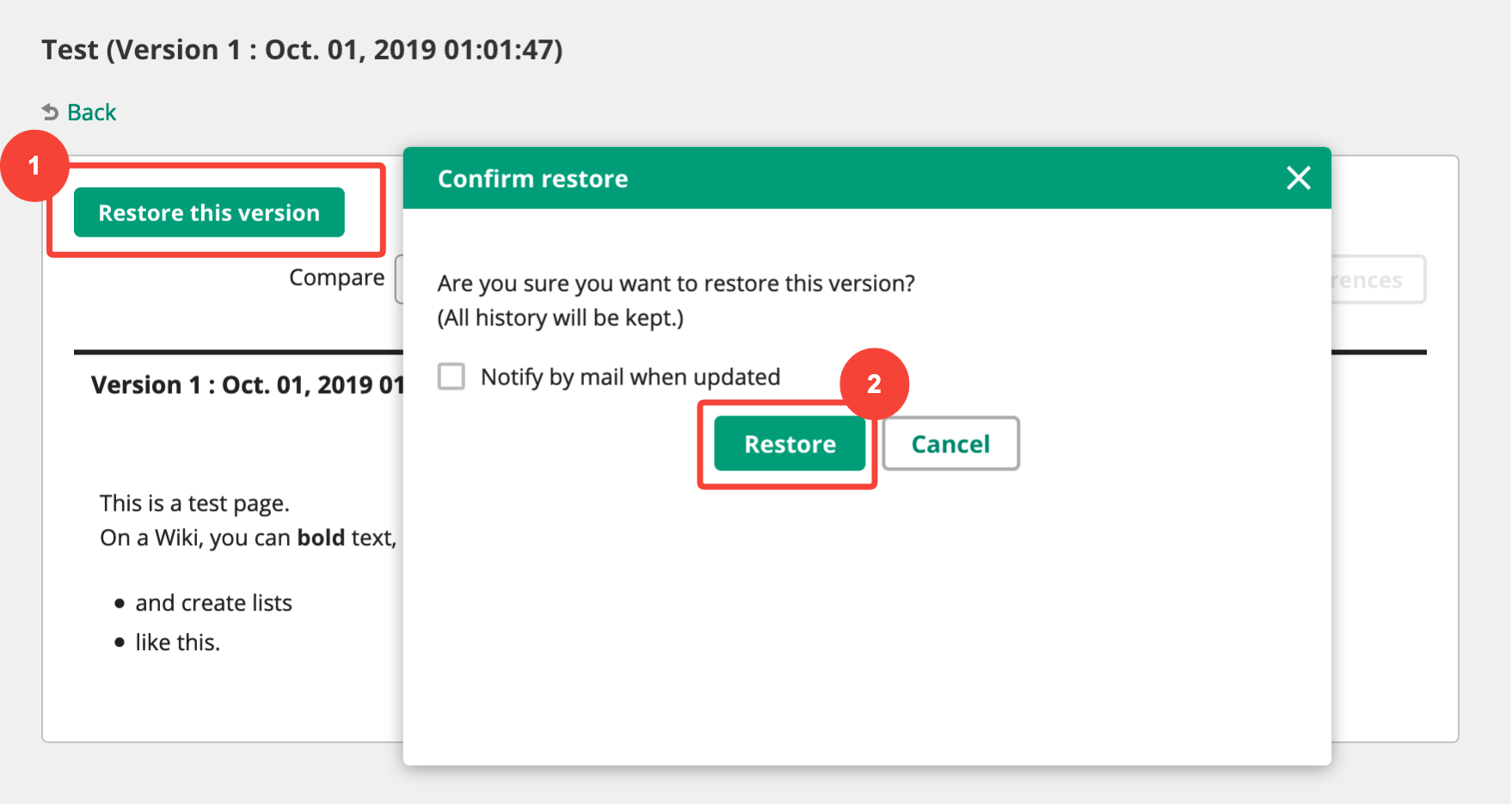Click the red number 2 annotation badge
This screenshot has height=805, width=1512.
(874, 384)
